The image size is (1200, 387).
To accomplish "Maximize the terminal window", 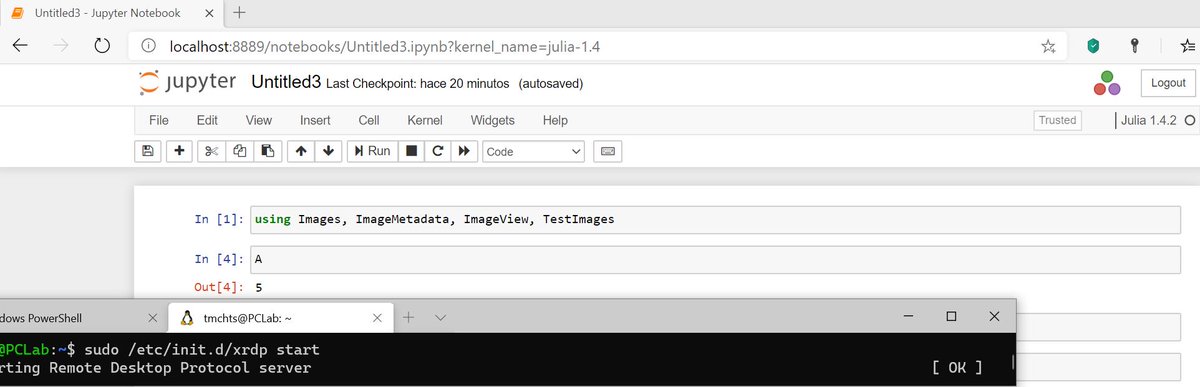I will pyautogui.click(x=951, y=316).
